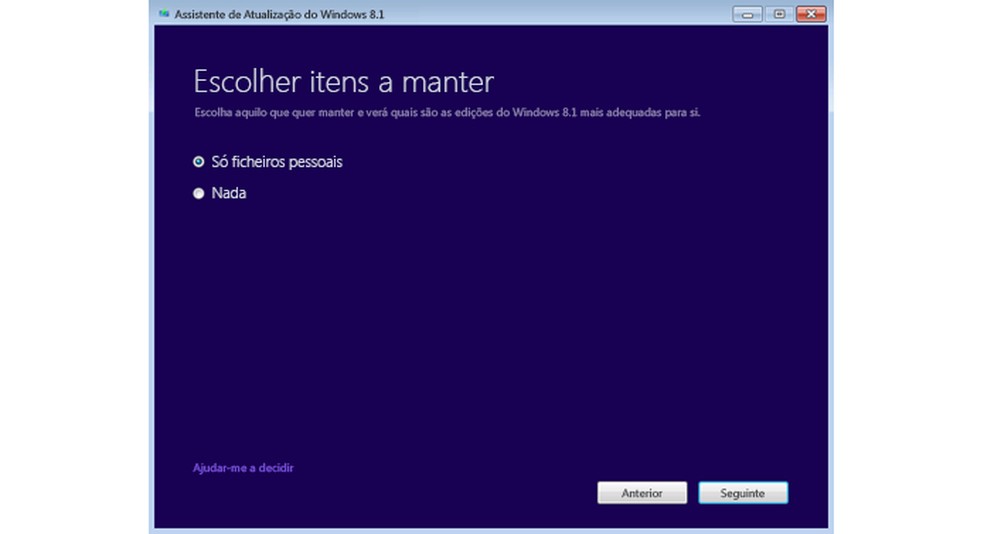Click the 'Escolher itens a manter' heading

[x=343, y=82]
